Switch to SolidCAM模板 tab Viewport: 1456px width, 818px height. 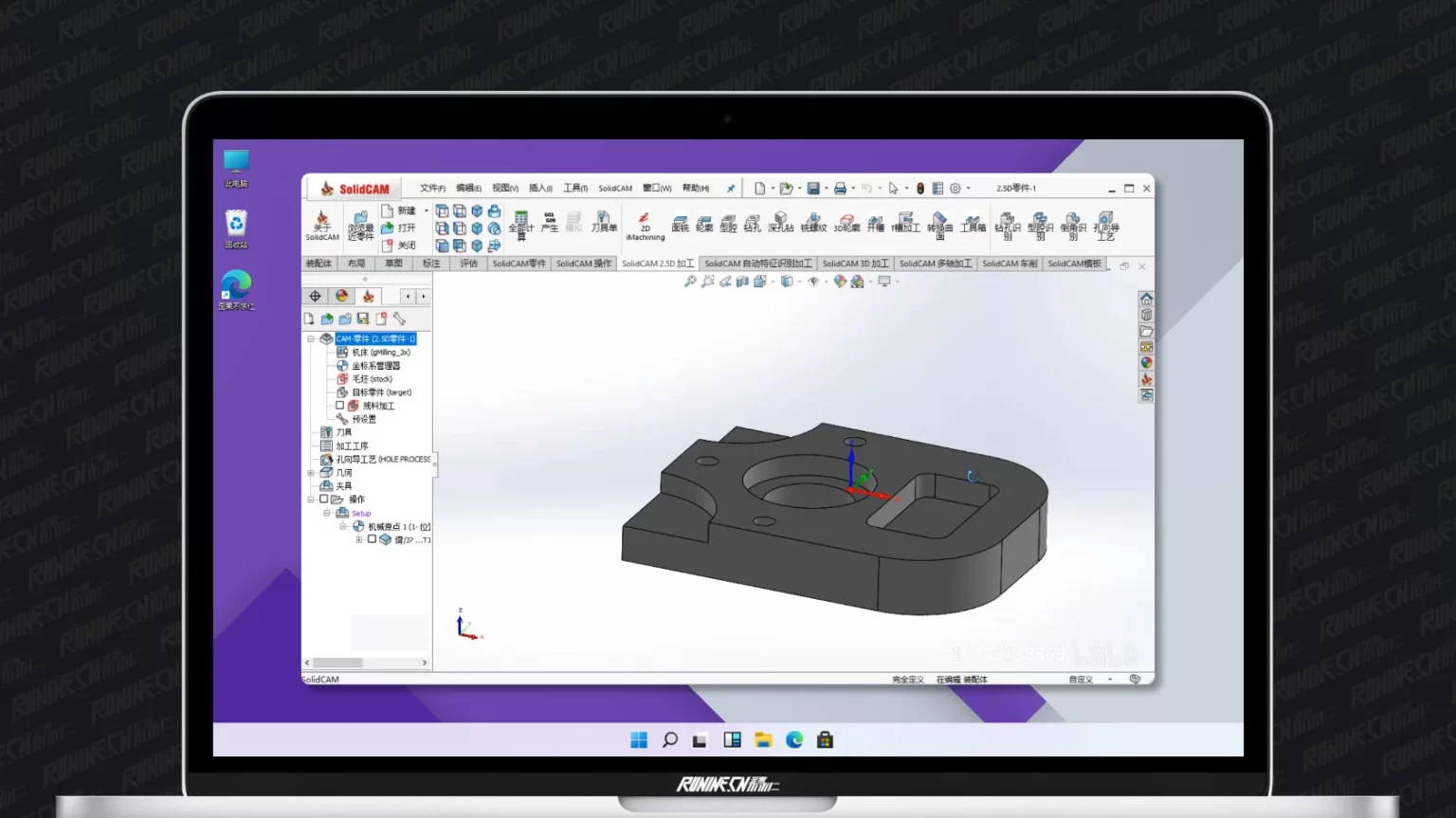click(x=1074, y=264)
